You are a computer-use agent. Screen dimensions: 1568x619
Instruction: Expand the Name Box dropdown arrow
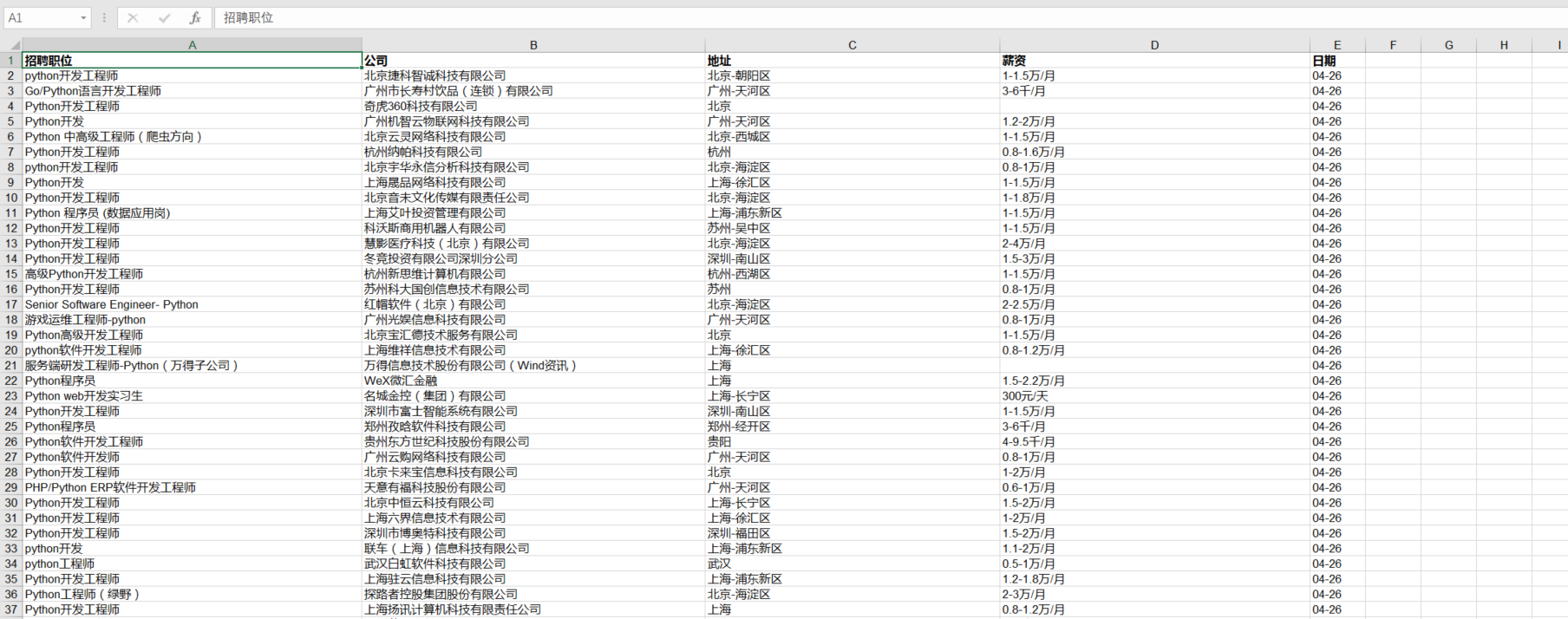click(83, 17)
